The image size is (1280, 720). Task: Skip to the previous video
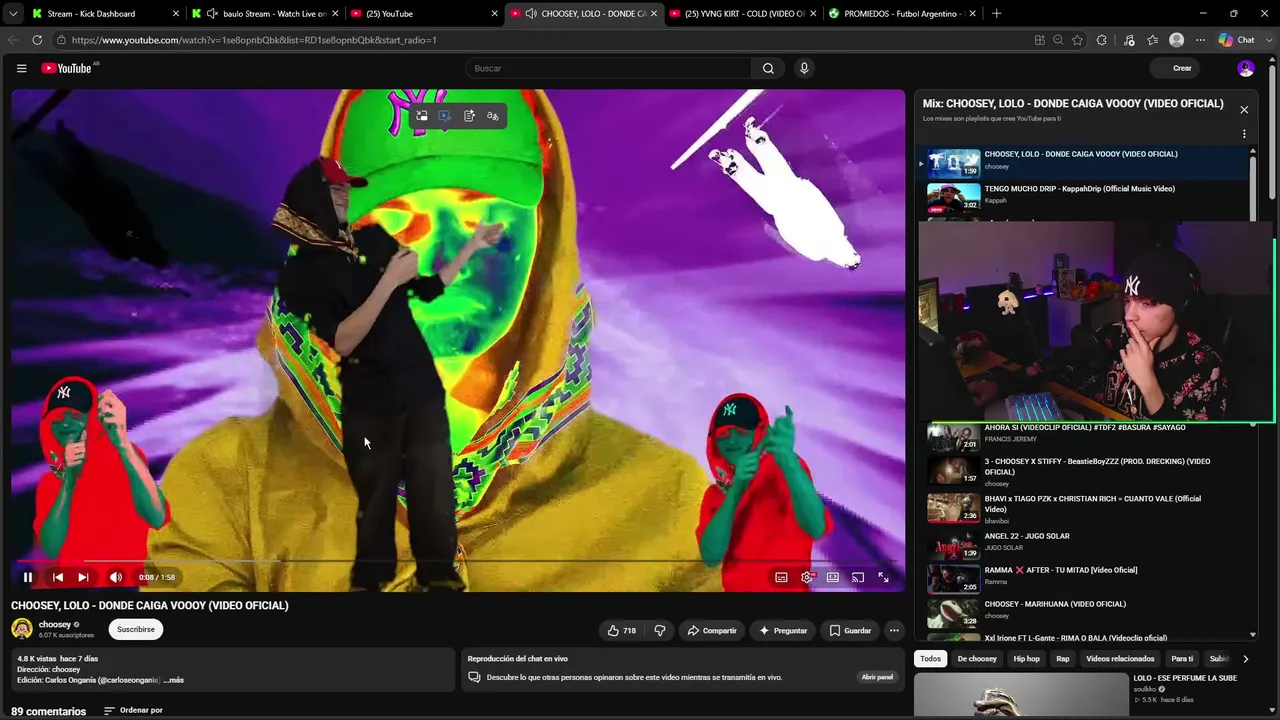[x=58, y=577]
